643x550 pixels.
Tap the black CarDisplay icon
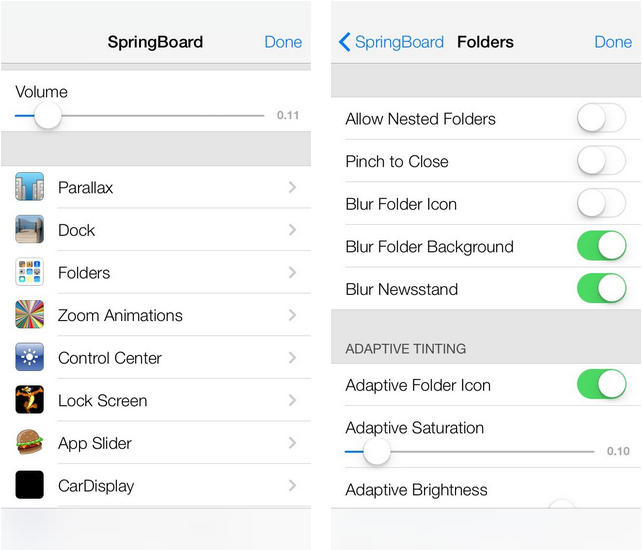click(x=30, y=485)
